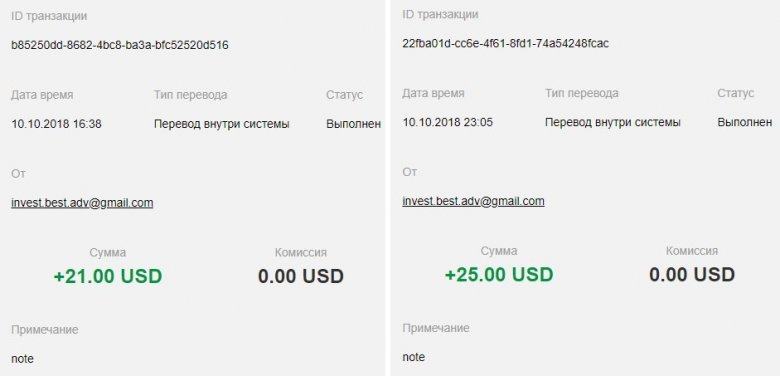
Task: Click the left 'Выполнен' status text
Action: point(354,124)
